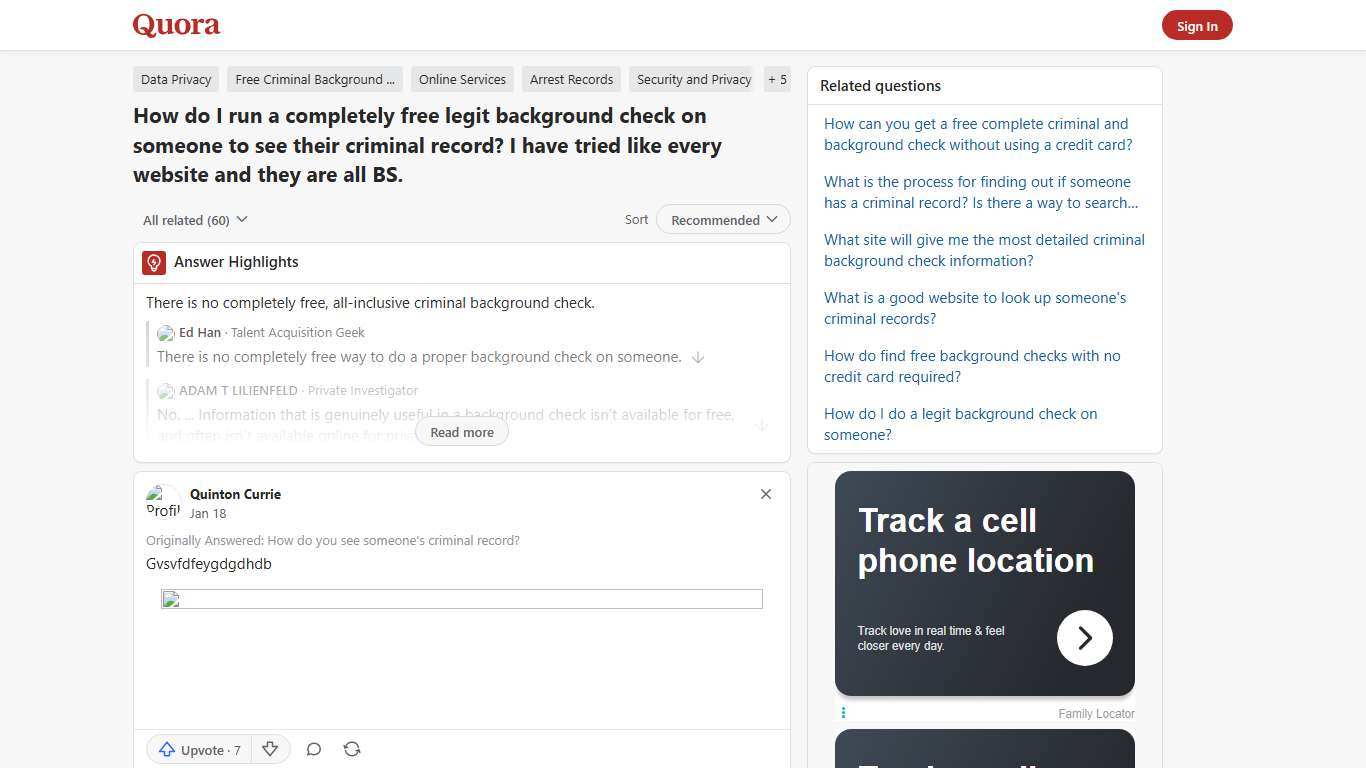Dismiss Quinton Currie's answer with the X
1366x768 pixels.
[x=766, y=494]
